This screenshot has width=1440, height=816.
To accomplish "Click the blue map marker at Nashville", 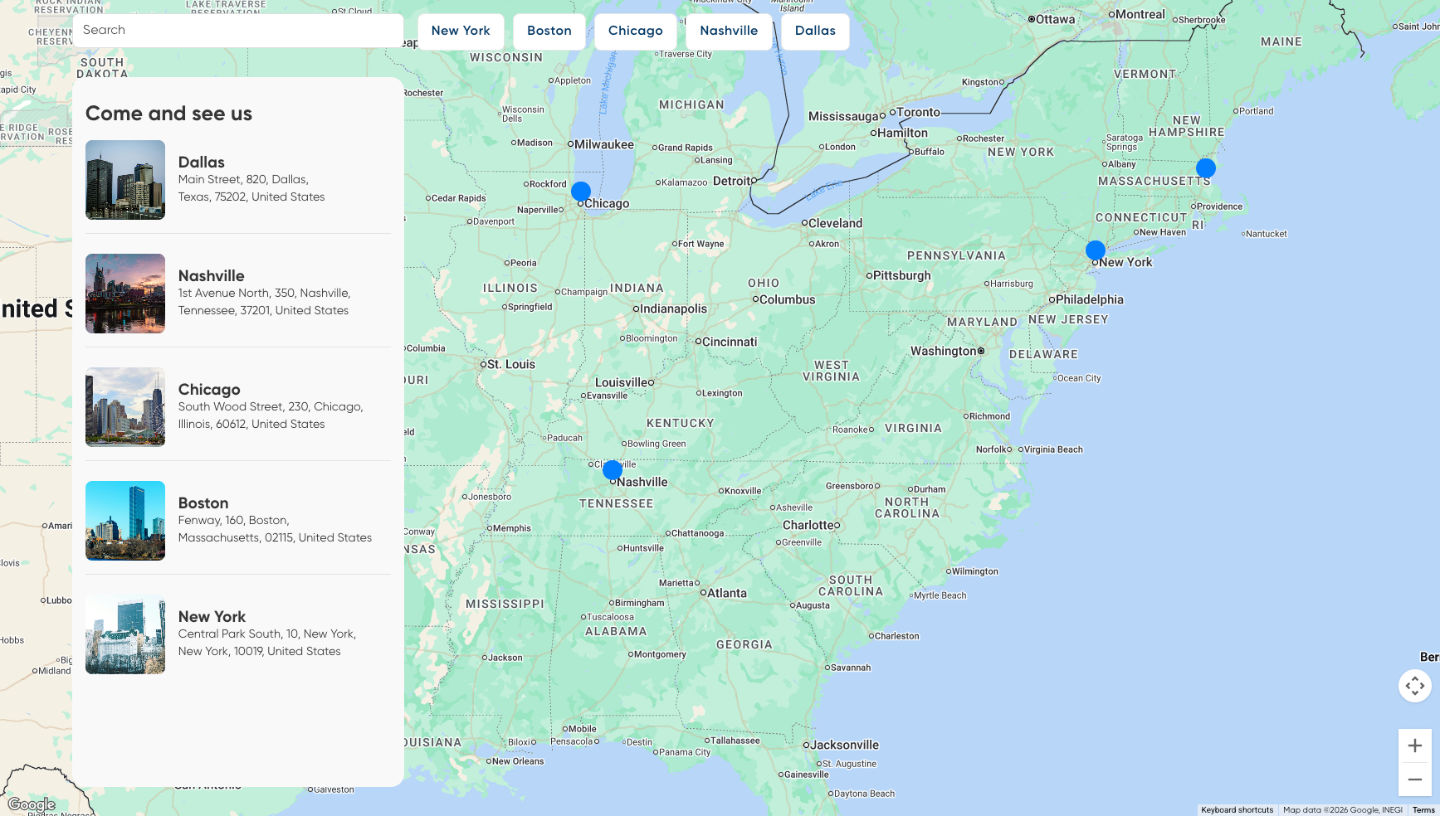I will (612, 470).
